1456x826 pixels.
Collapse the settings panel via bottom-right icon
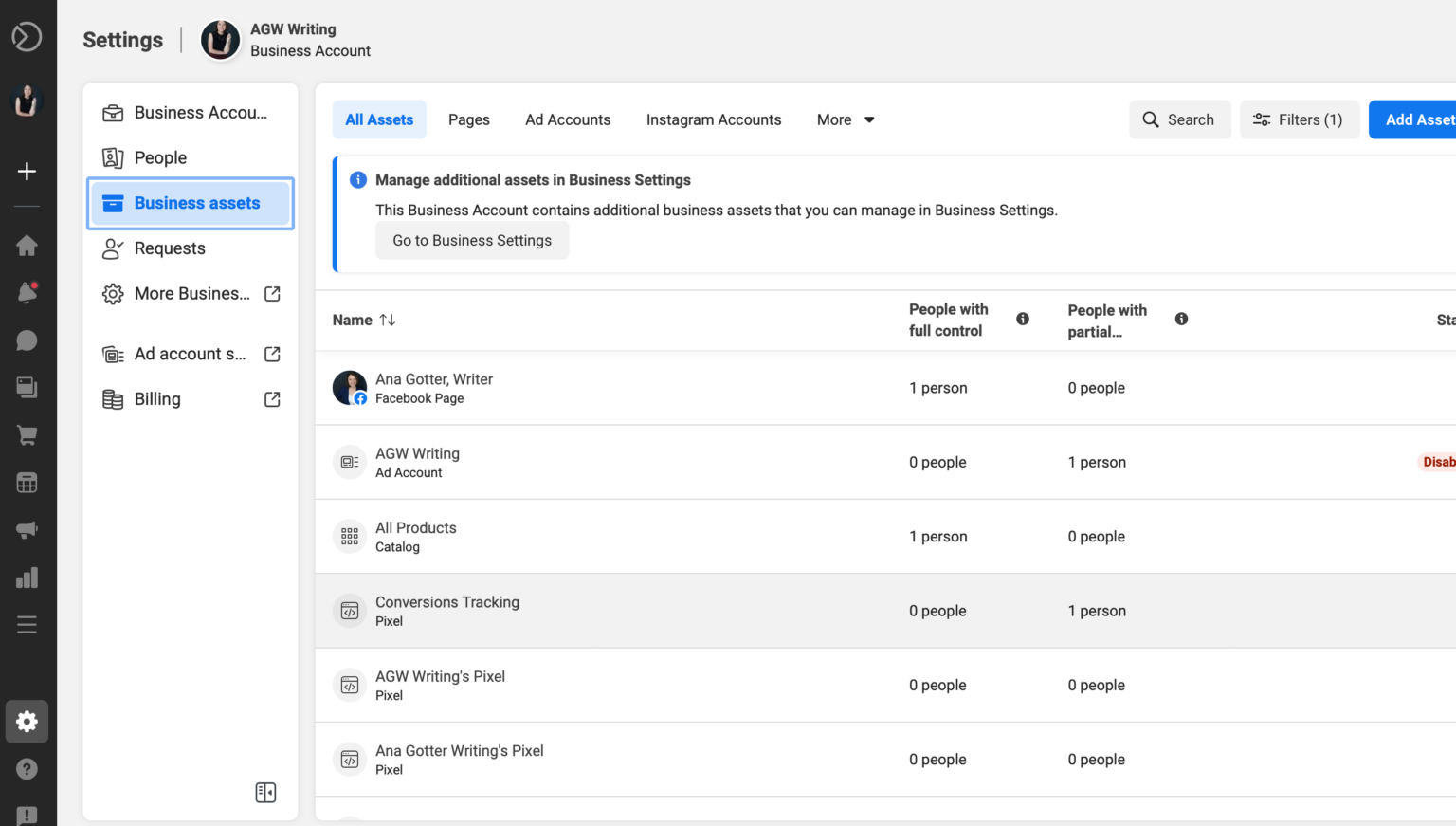coord(266,792)
